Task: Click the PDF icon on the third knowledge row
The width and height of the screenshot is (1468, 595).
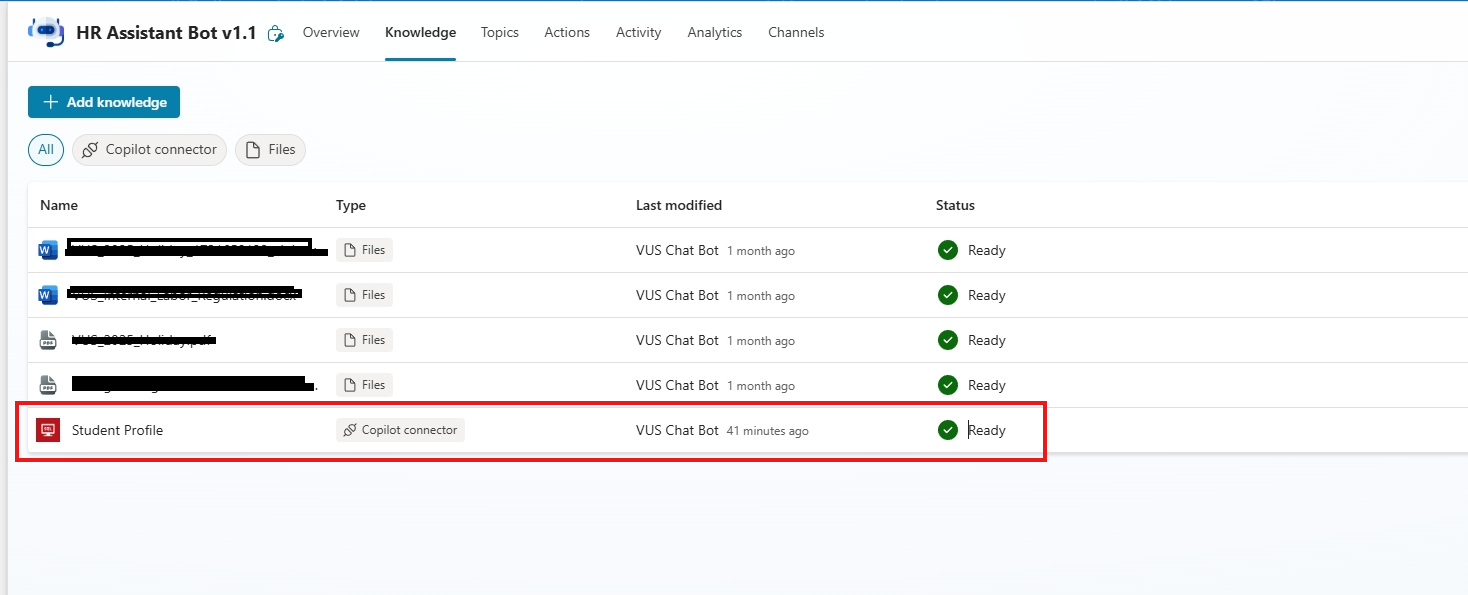Action: 47,339
